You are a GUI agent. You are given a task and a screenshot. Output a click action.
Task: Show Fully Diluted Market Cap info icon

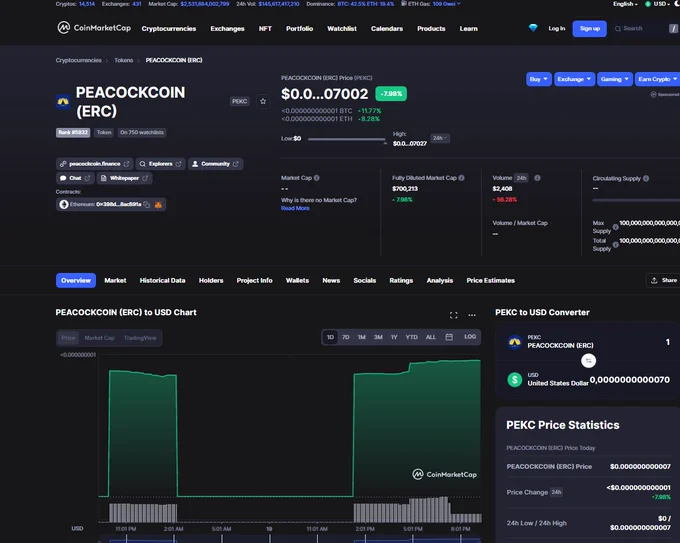pos(461,178)
